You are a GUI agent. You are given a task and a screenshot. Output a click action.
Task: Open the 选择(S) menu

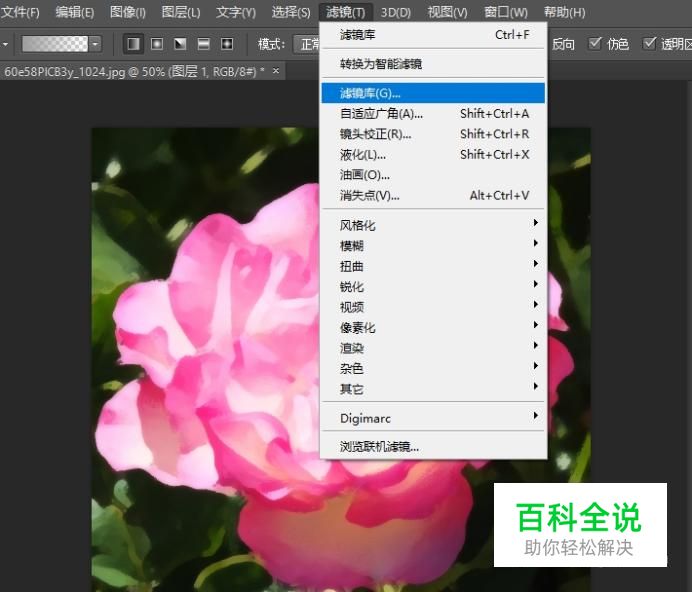(291, 12)
